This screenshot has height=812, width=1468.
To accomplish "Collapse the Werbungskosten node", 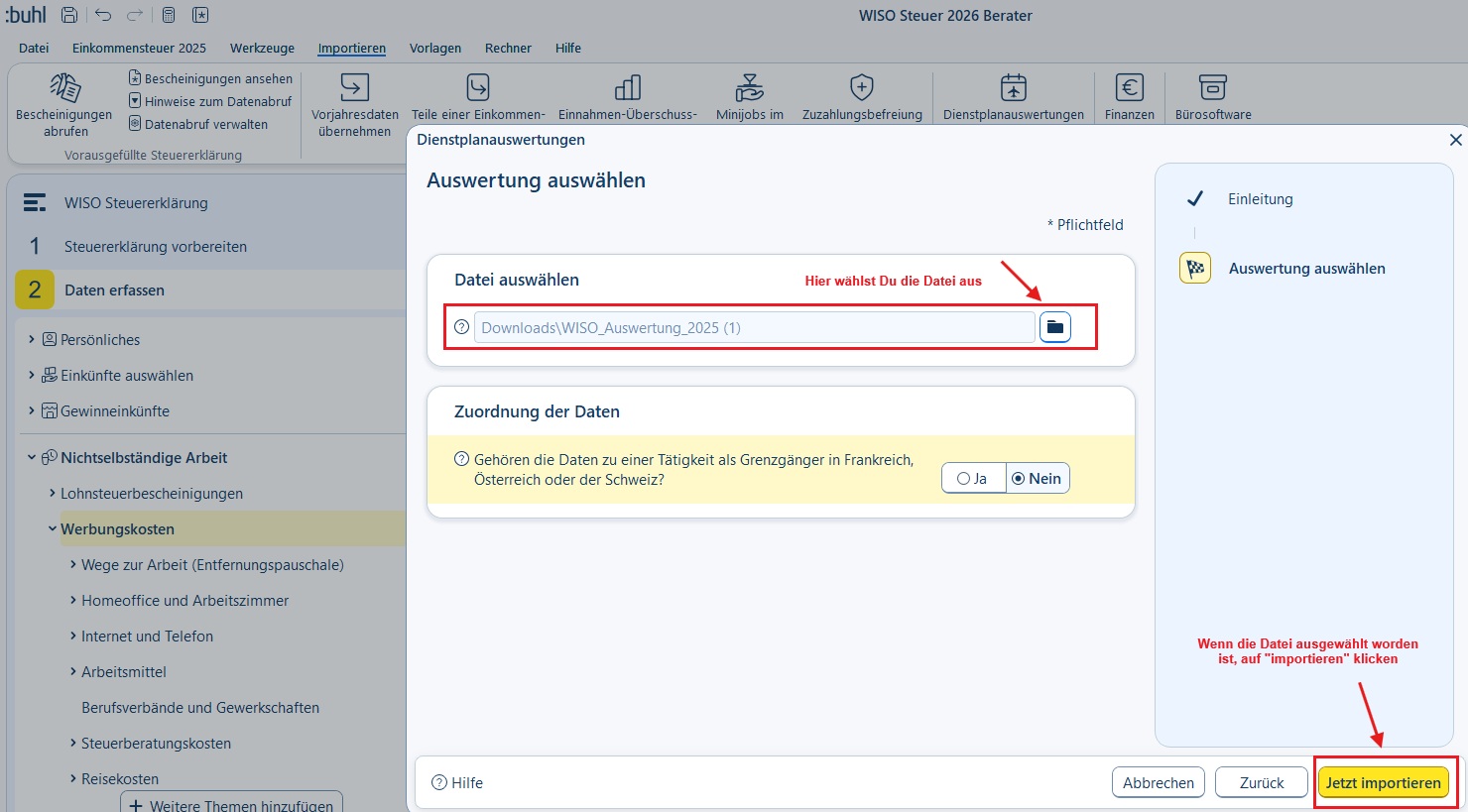I will tap(53, 528).
